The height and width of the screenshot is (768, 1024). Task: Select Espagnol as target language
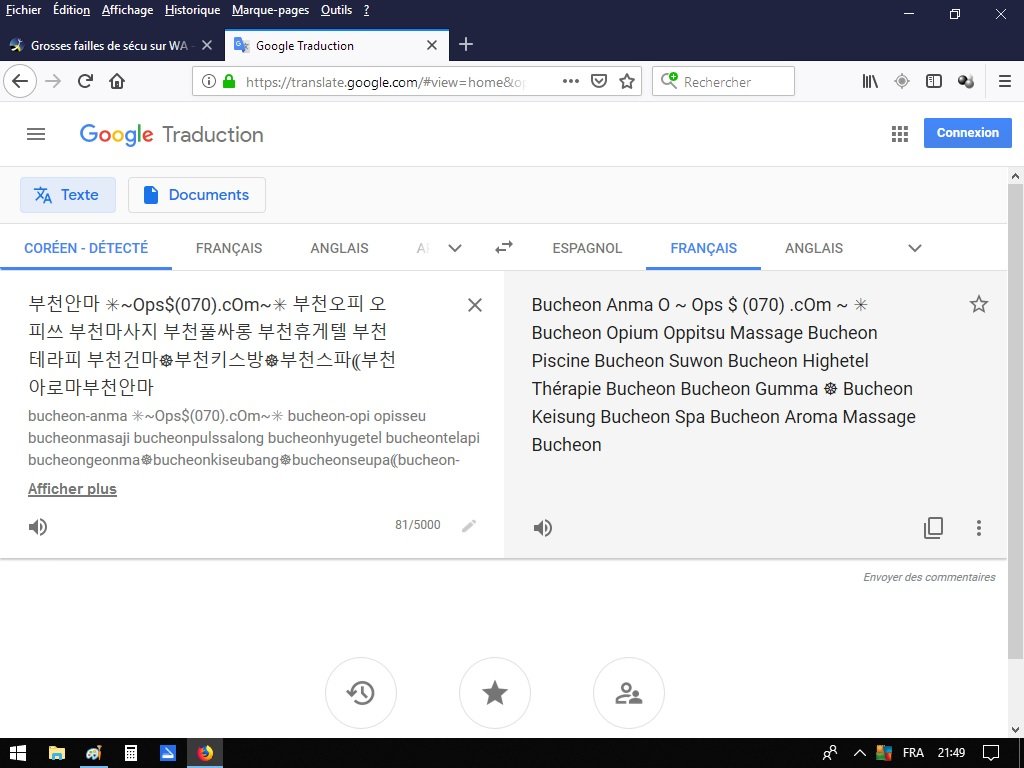click(x=587, y=248)
